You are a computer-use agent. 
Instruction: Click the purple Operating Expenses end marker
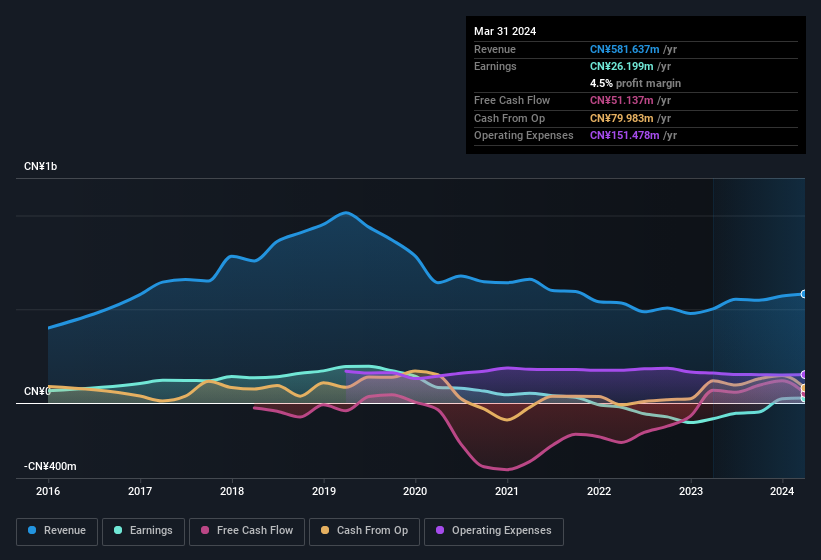coord(803,375)
